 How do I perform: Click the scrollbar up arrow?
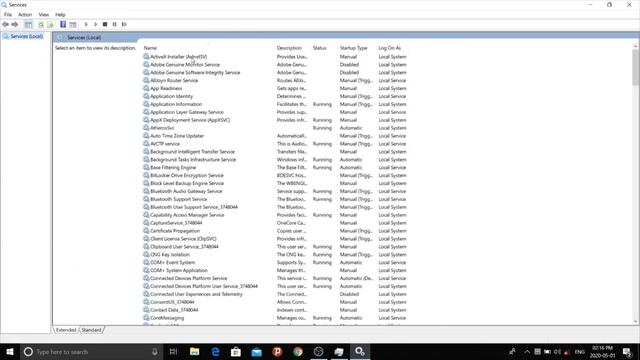[636, 46]
